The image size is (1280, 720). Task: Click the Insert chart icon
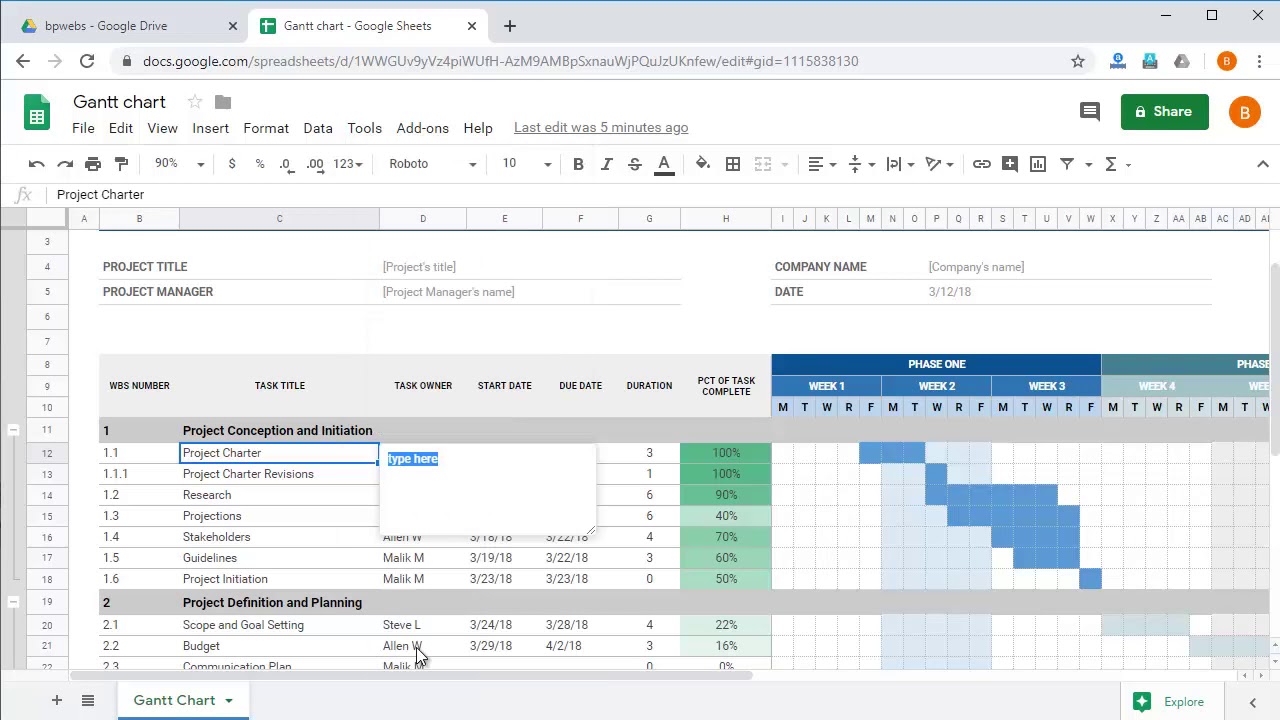1038,164
